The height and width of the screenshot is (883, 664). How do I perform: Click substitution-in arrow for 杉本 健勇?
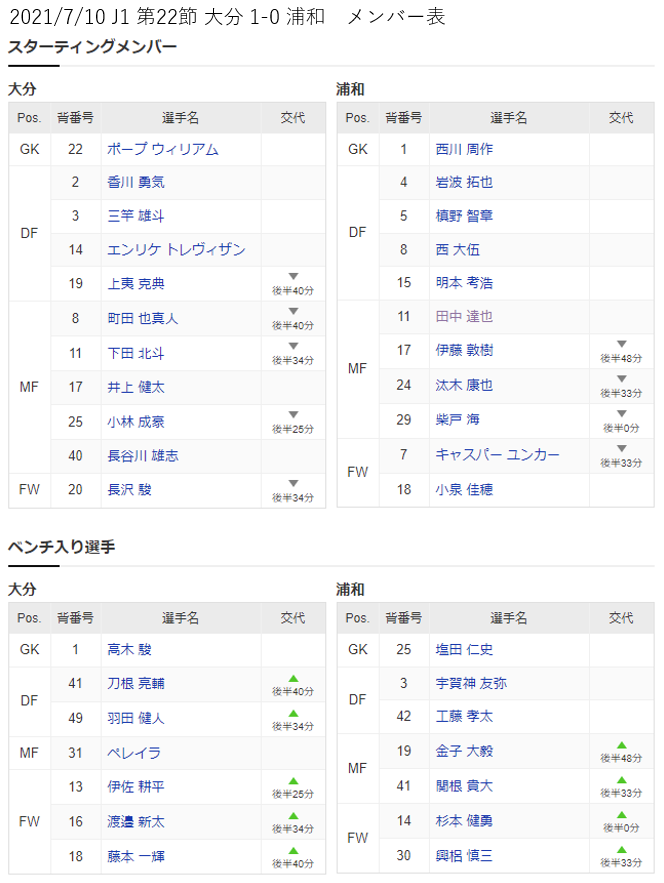pyautogui.click(x=621, y=814)
